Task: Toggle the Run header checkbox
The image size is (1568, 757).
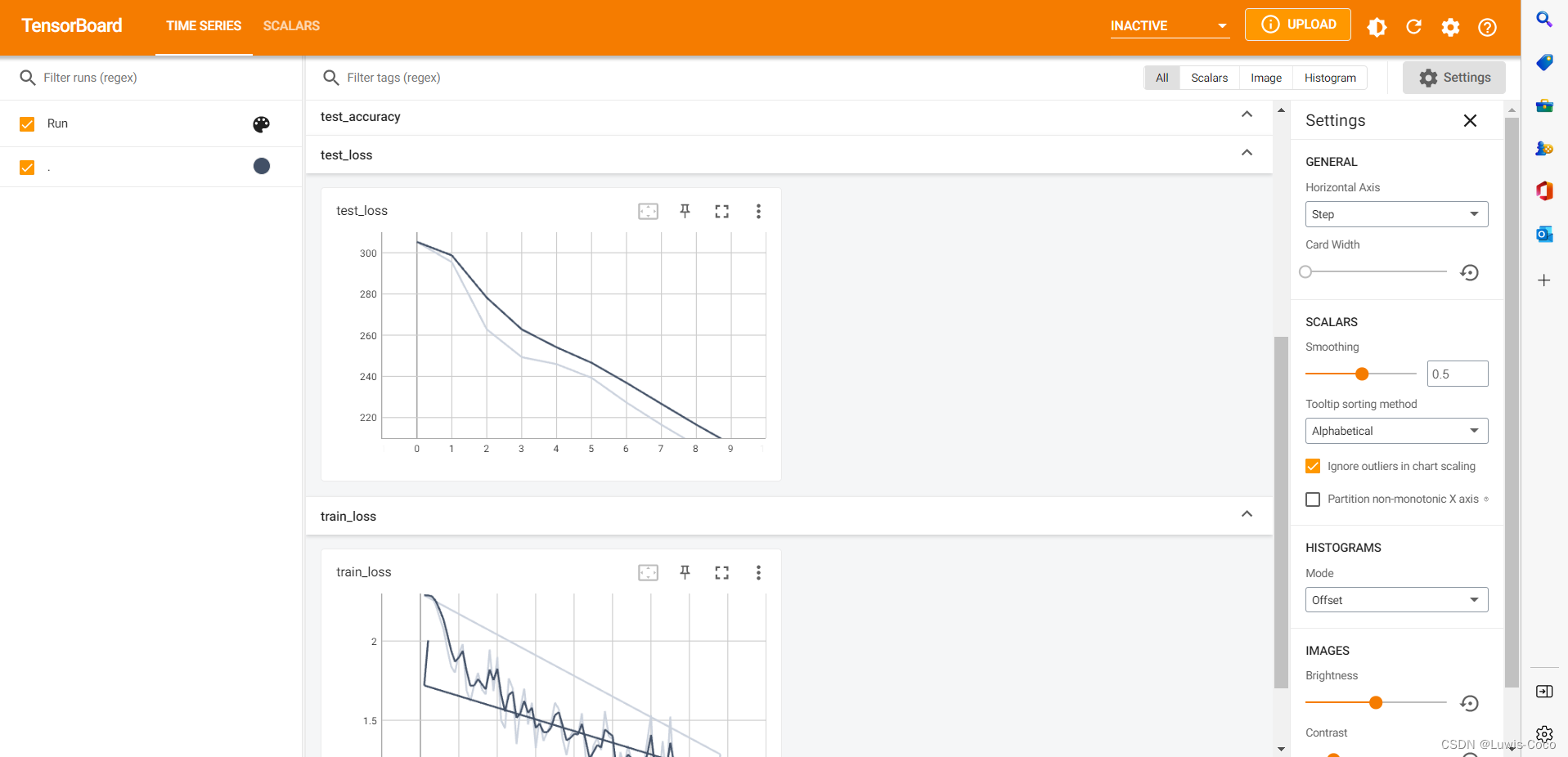Action: pos(27,124)
